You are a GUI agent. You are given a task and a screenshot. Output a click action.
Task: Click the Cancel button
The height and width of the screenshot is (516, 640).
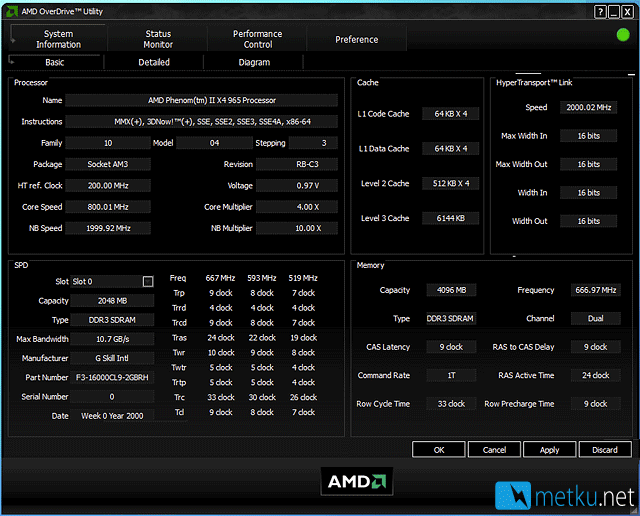click(494, 449)
